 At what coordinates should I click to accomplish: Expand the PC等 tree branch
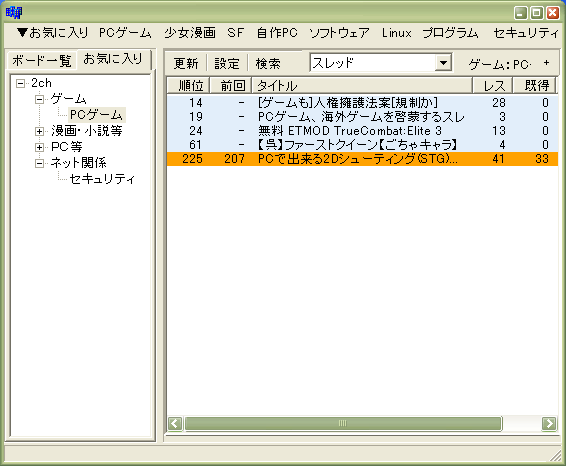(39, 147)
